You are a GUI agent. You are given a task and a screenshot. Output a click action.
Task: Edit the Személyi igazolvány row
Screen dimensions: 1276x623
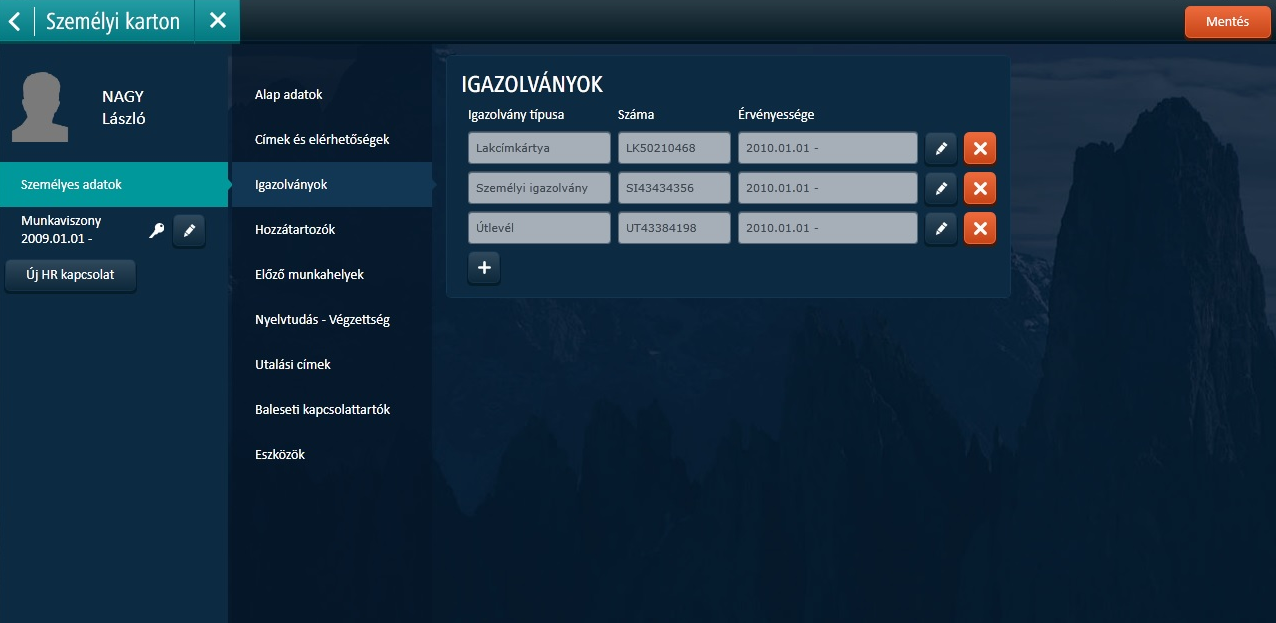[940, 188]
